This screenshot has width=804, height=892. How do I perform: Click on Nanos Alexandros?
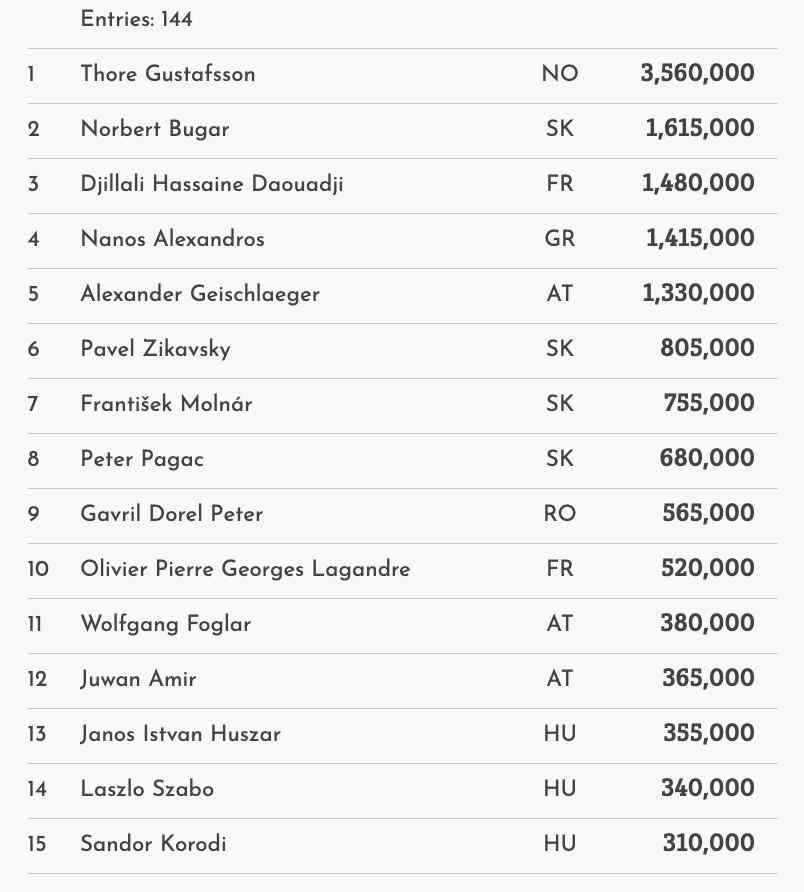pyautogui.click(x=172, y=239)
